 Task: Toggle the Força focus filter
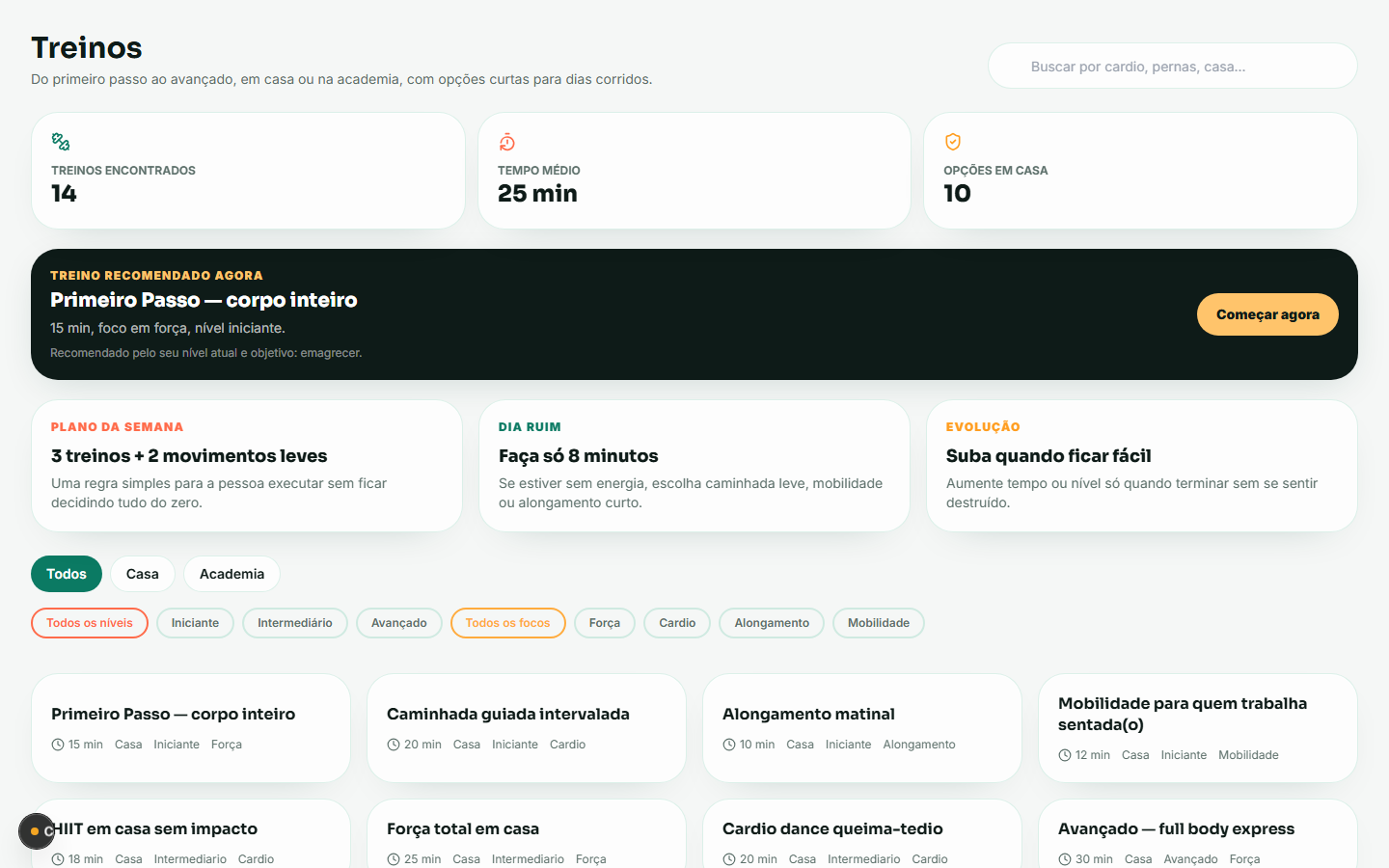tap(605, 623)
